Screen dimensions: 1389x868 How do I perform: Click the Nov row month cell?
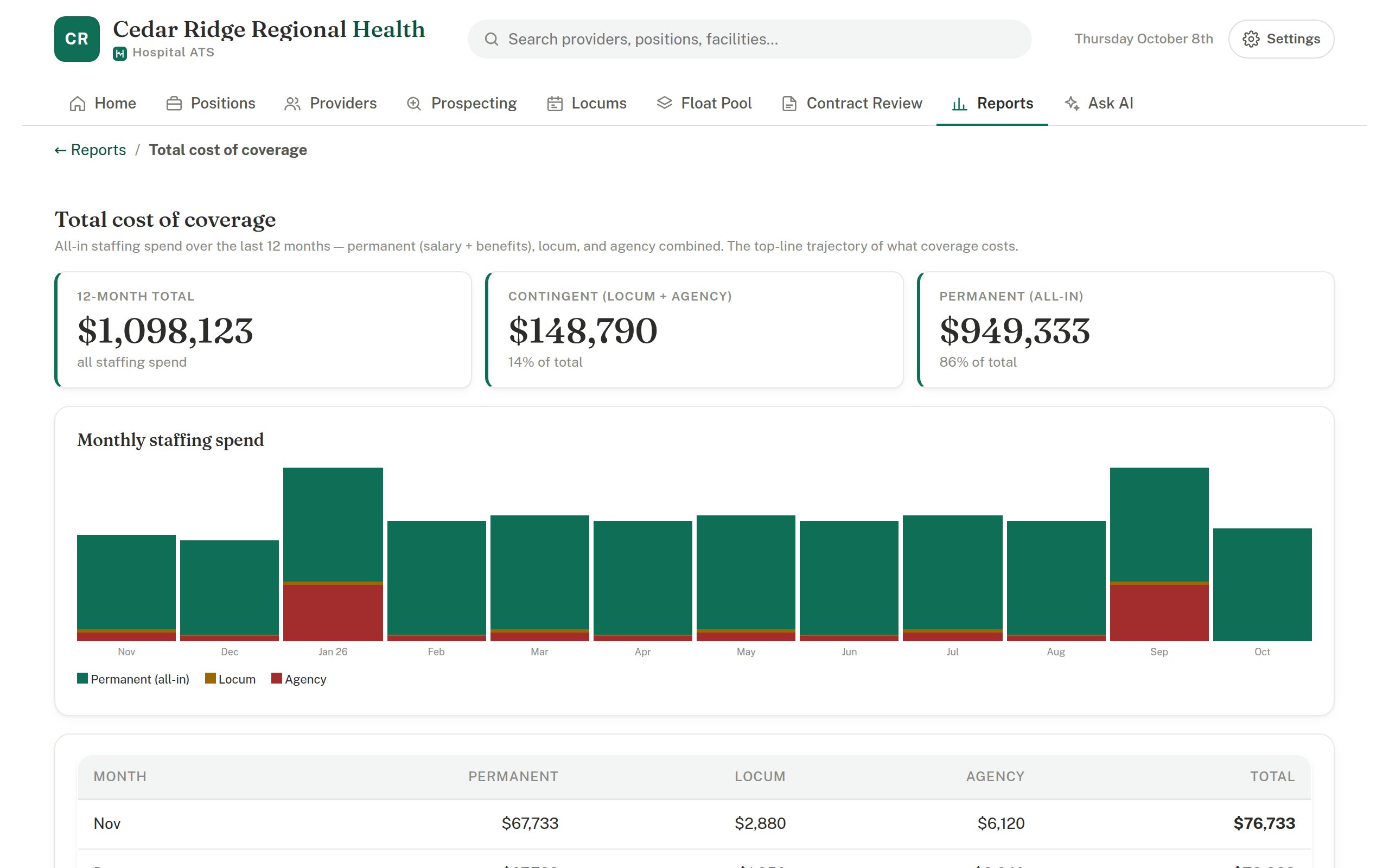pos(107,823)
